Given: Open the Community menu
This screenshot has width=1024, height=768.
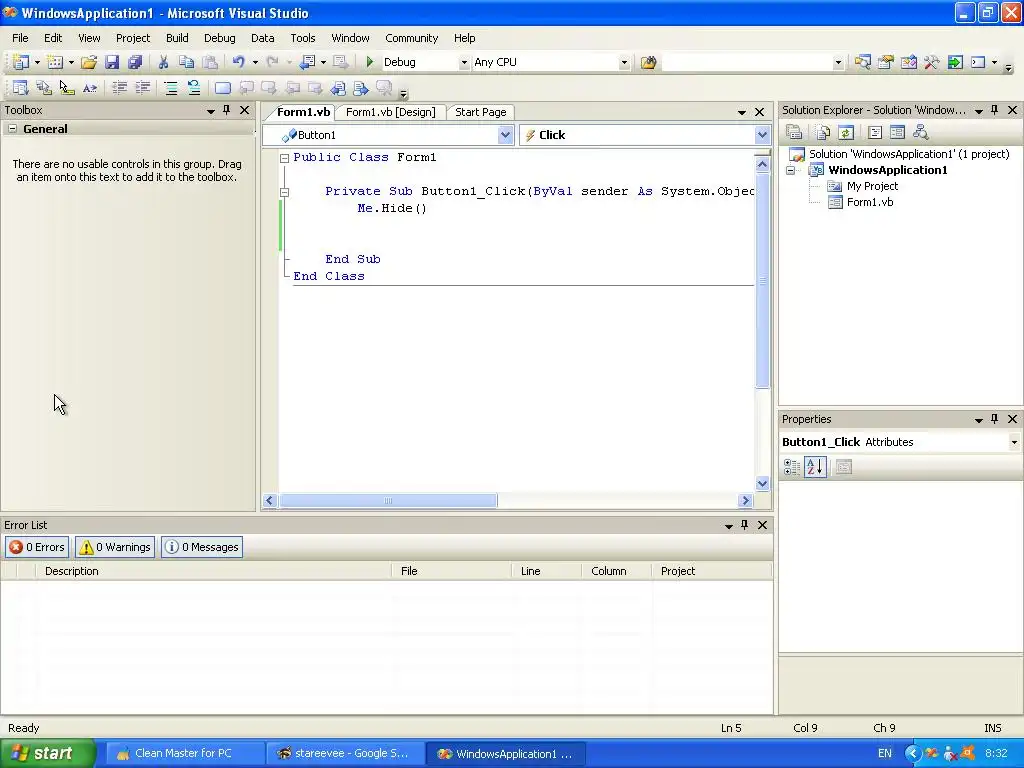Looking at the screenshot, I should (411, 38).
